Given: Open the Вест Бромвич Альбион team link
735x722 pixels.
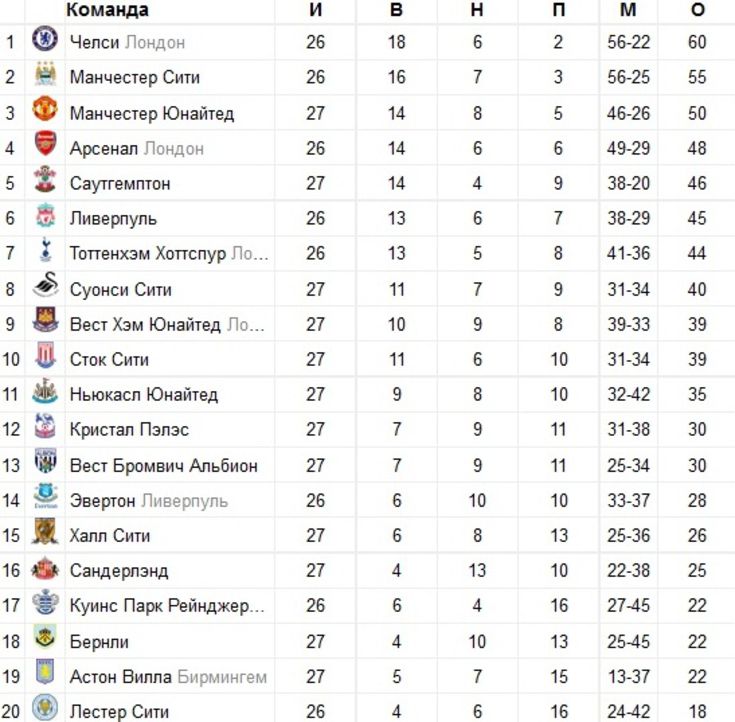Looking at the screenshot, I should coord(164,466).
